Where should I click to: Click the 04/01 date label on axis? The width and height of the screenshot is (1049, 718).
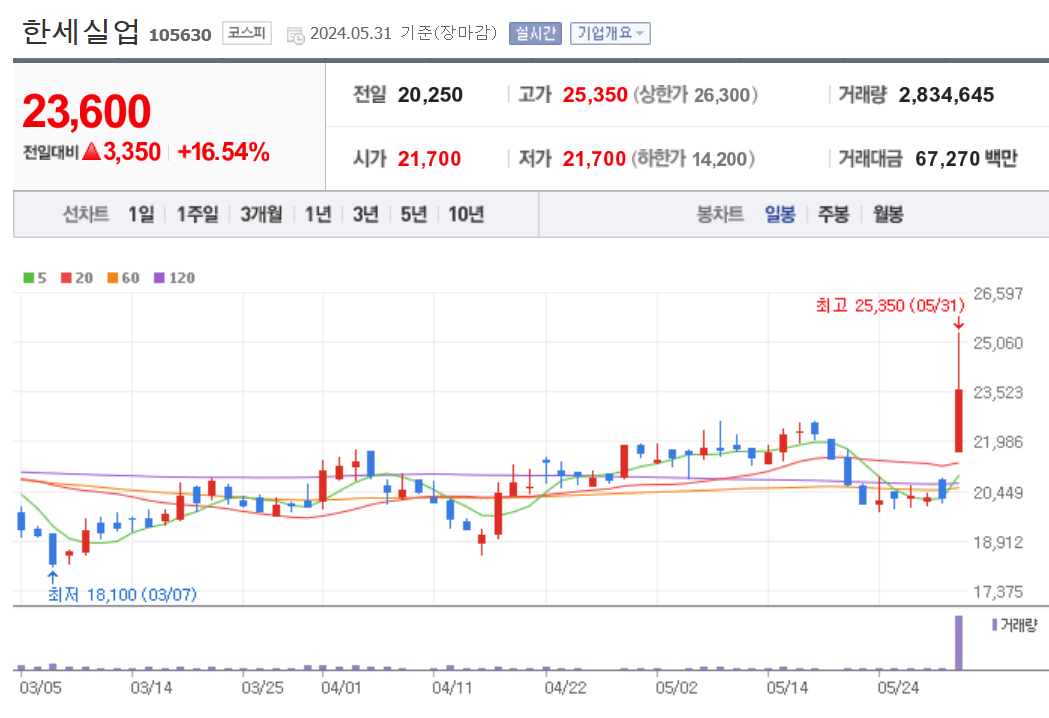(341, 688)
